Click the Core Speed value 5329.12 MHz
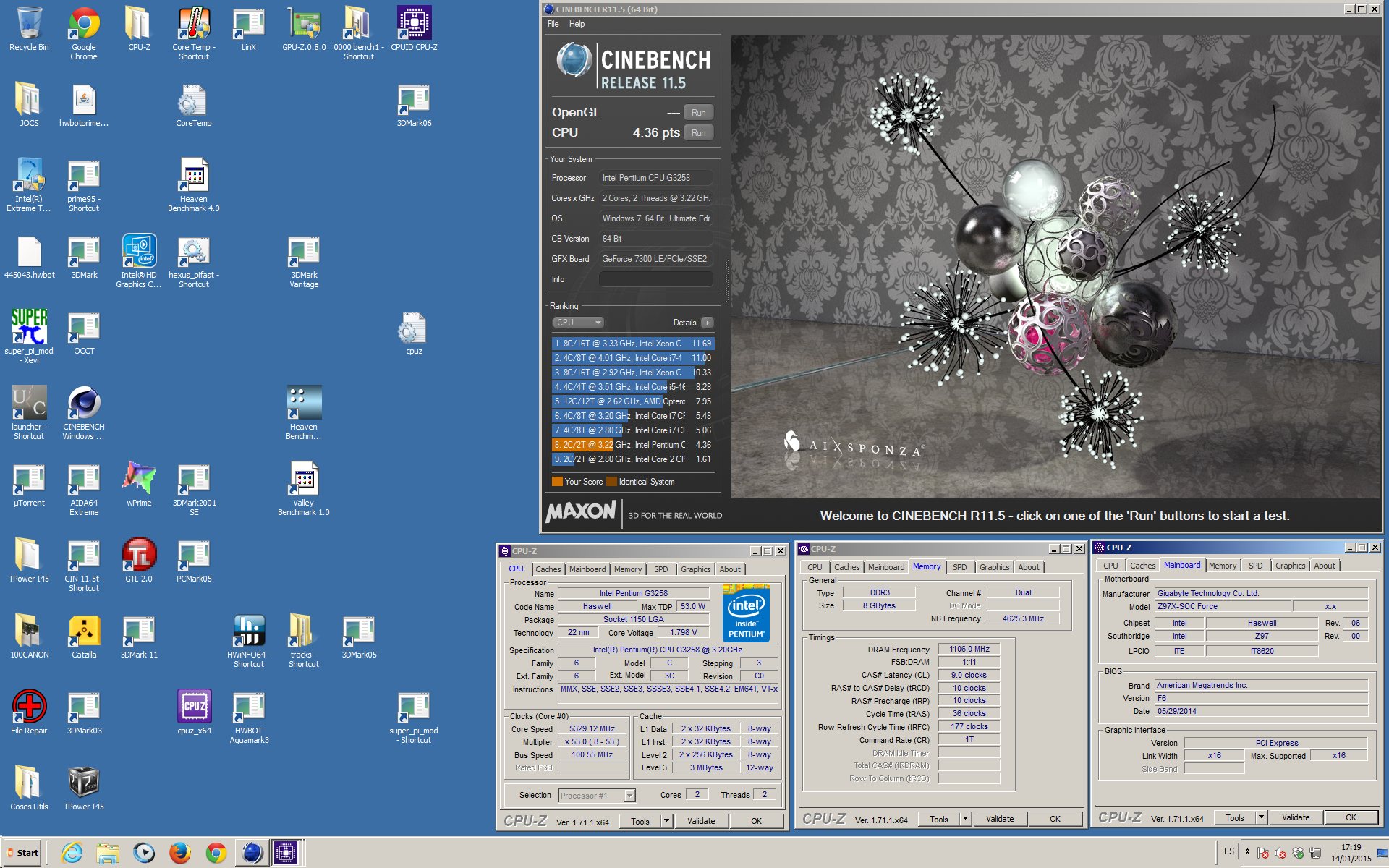The height and width of the screenshot is (868, 1389). pyautogui.click(x=592, y=728)
